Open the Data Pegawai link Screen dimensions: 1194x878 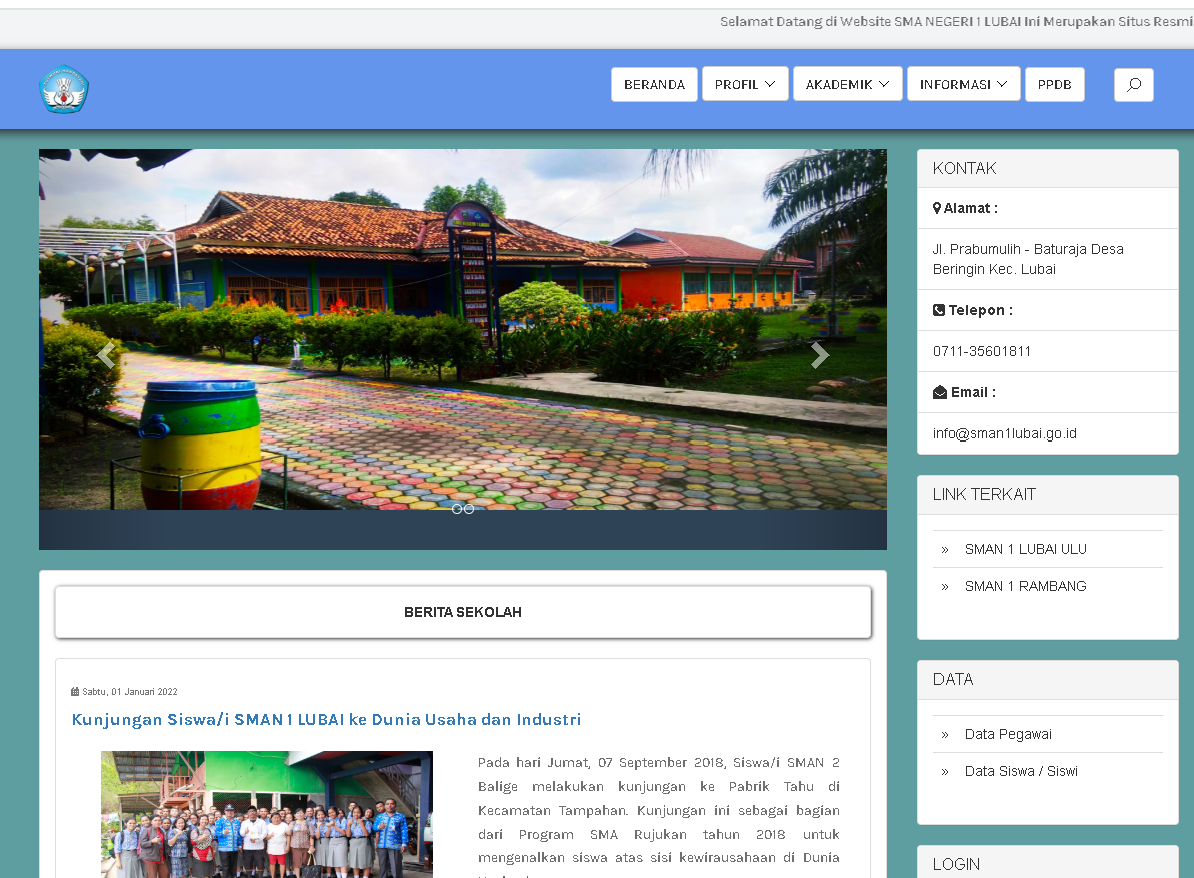tap(1008, 734)
